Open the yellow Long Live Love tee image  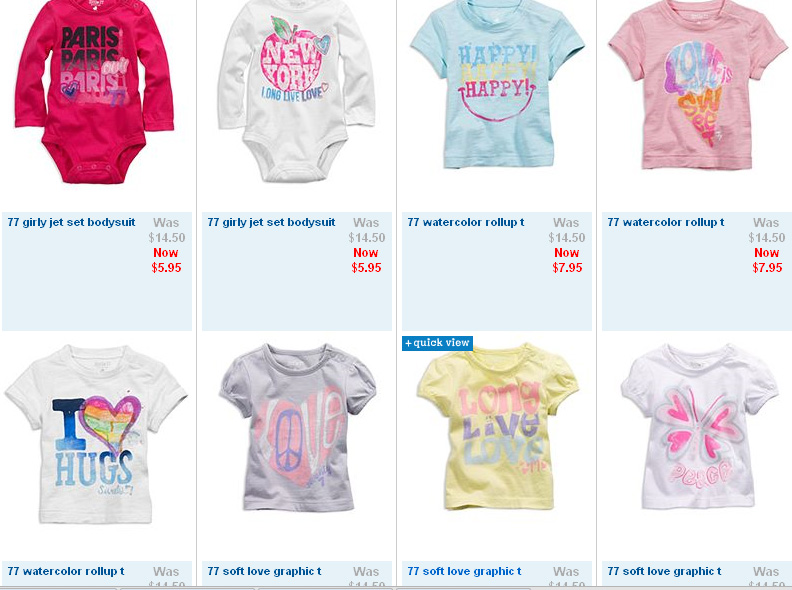tap(498, 427)
